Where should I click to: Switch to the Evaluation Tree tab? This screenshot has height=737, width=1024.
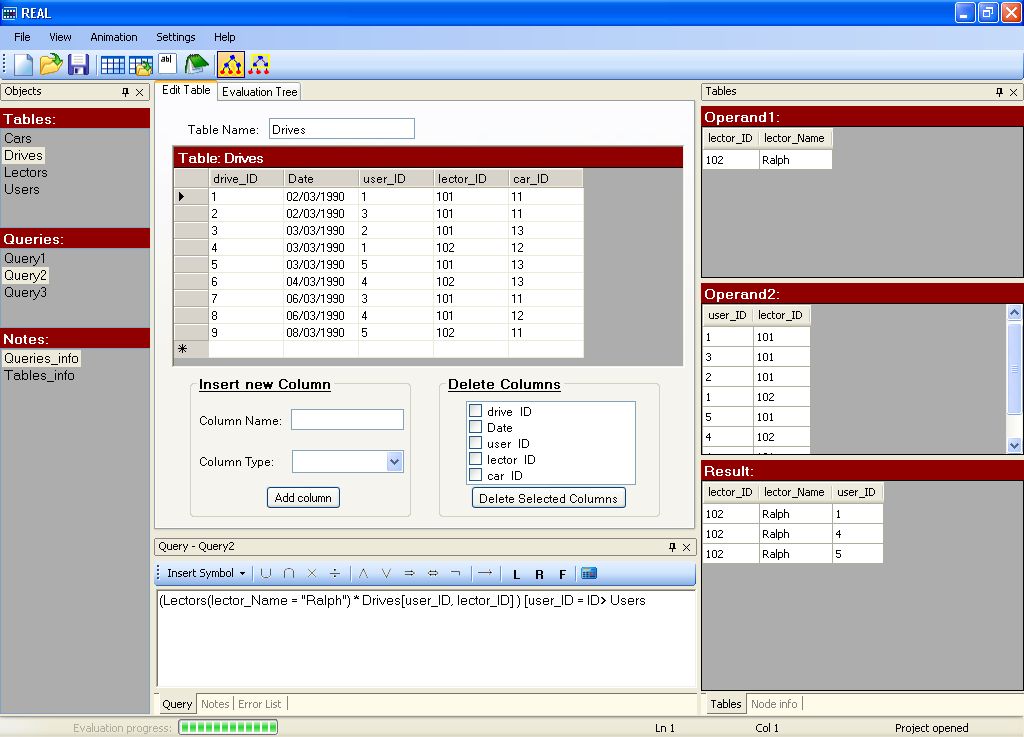click(x=259, y=92)
